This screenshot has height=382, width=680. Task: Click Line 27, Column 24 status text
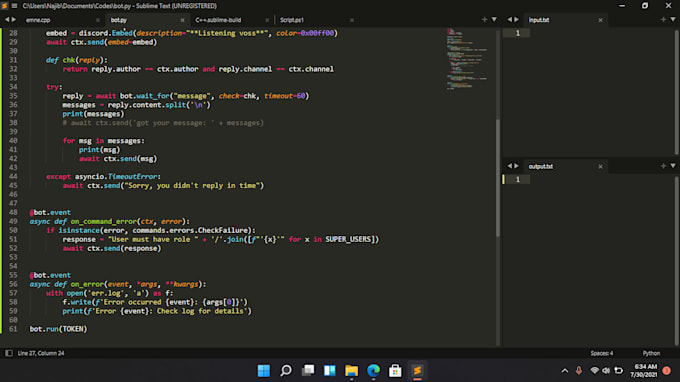[41, 353]
